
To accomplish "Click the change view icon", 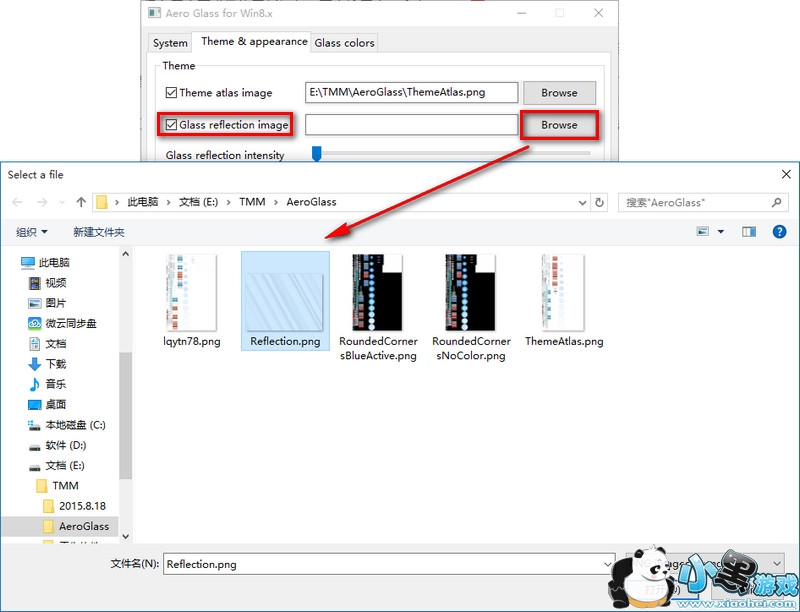I will [703, 232].
